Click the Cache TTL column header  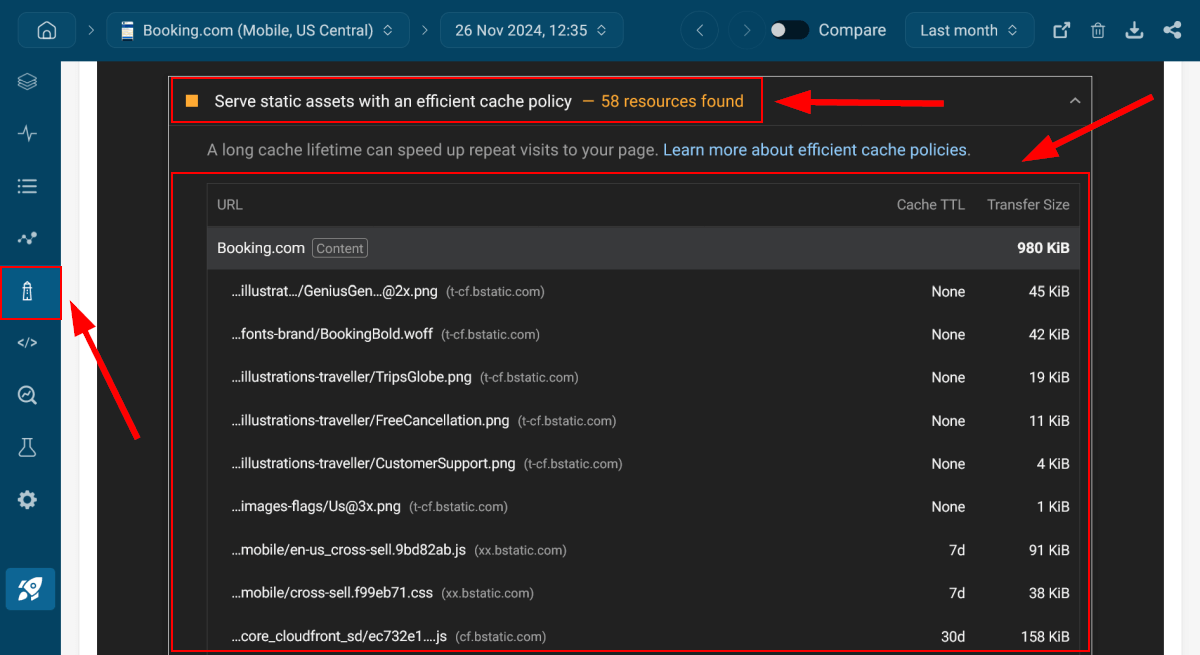931,205
